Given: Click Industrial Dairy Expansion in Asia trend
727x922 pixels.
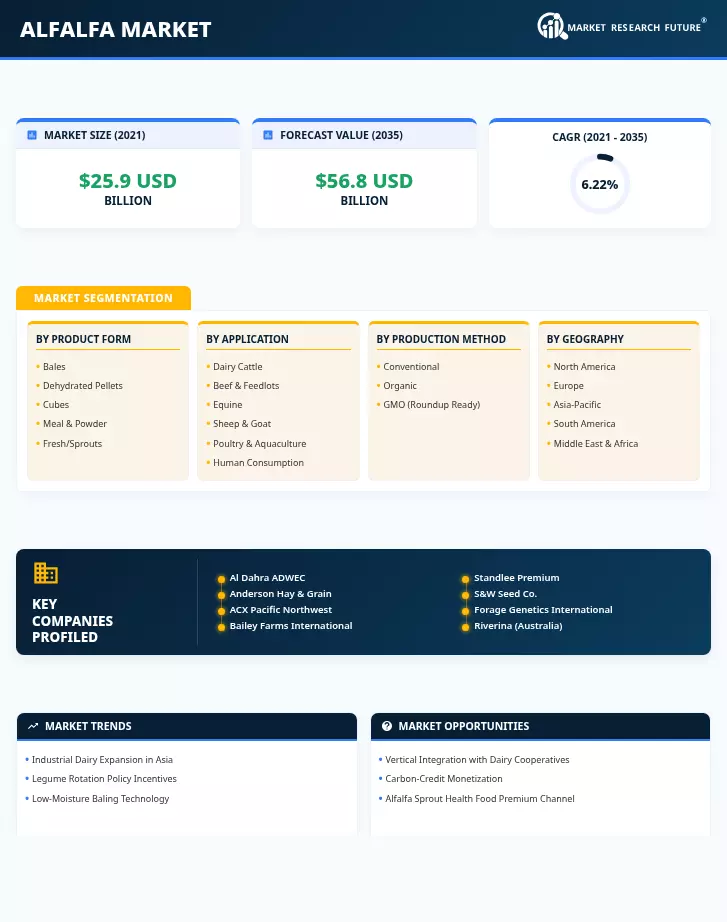Looking at the screenshot, I should [x=102, y=760].
